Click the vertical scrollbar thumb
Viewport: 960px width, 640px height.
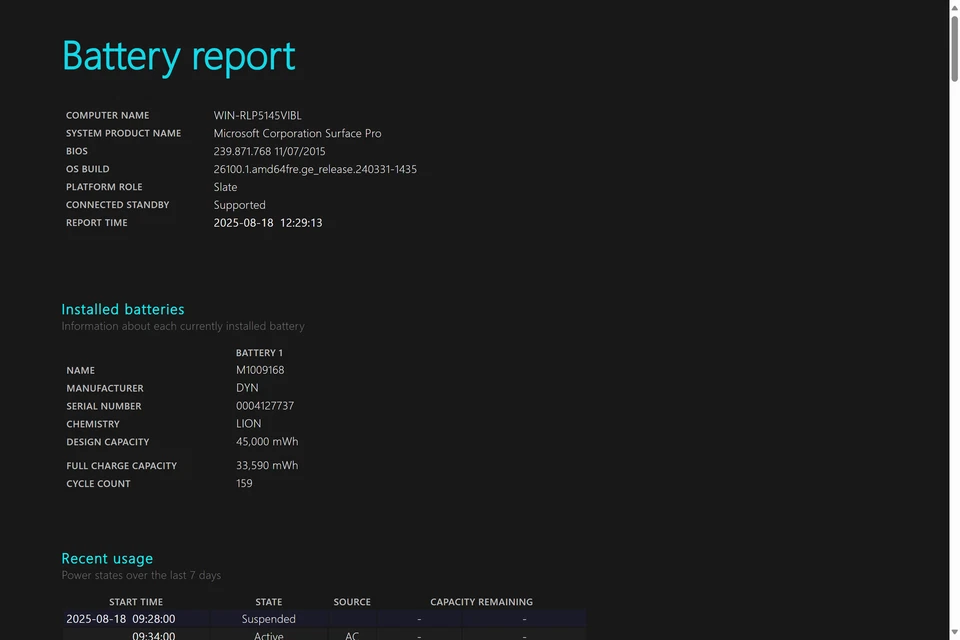954,48
